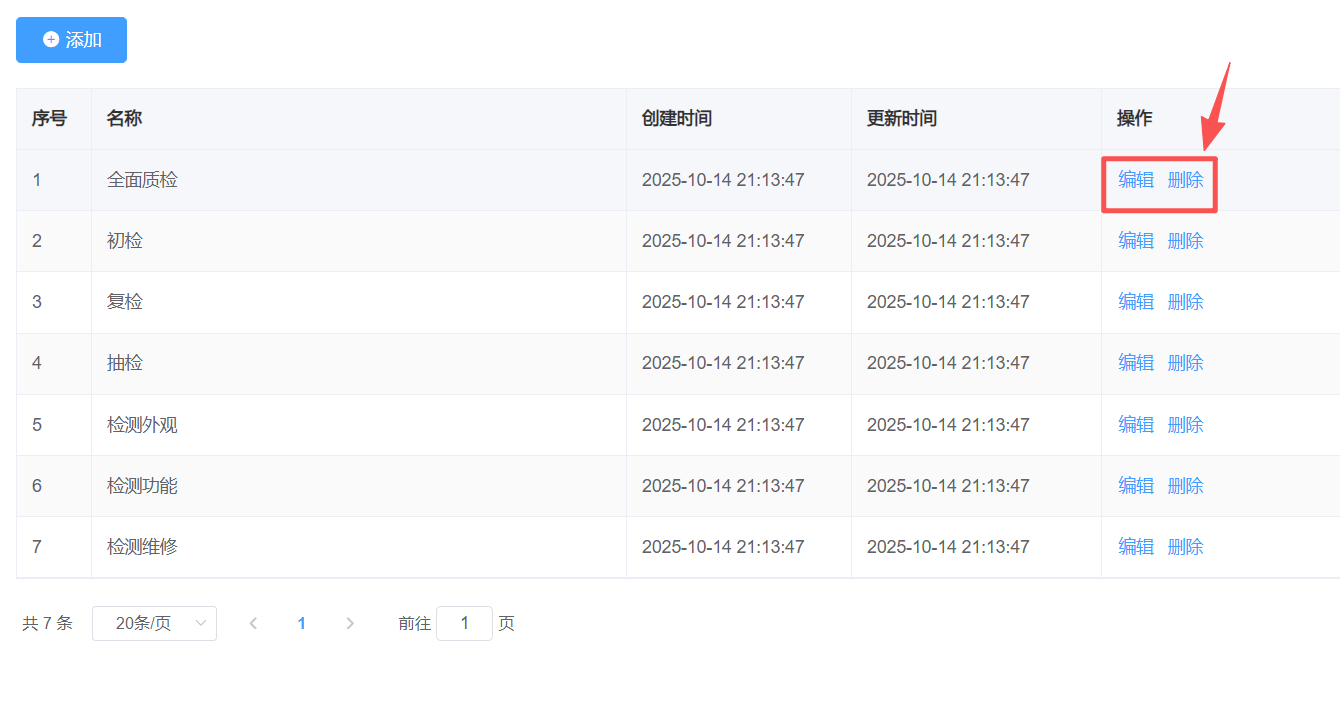This screenshot has width=1340, height=710.
Task: Delete the 抽检 row
Action: coord(1185,363)
